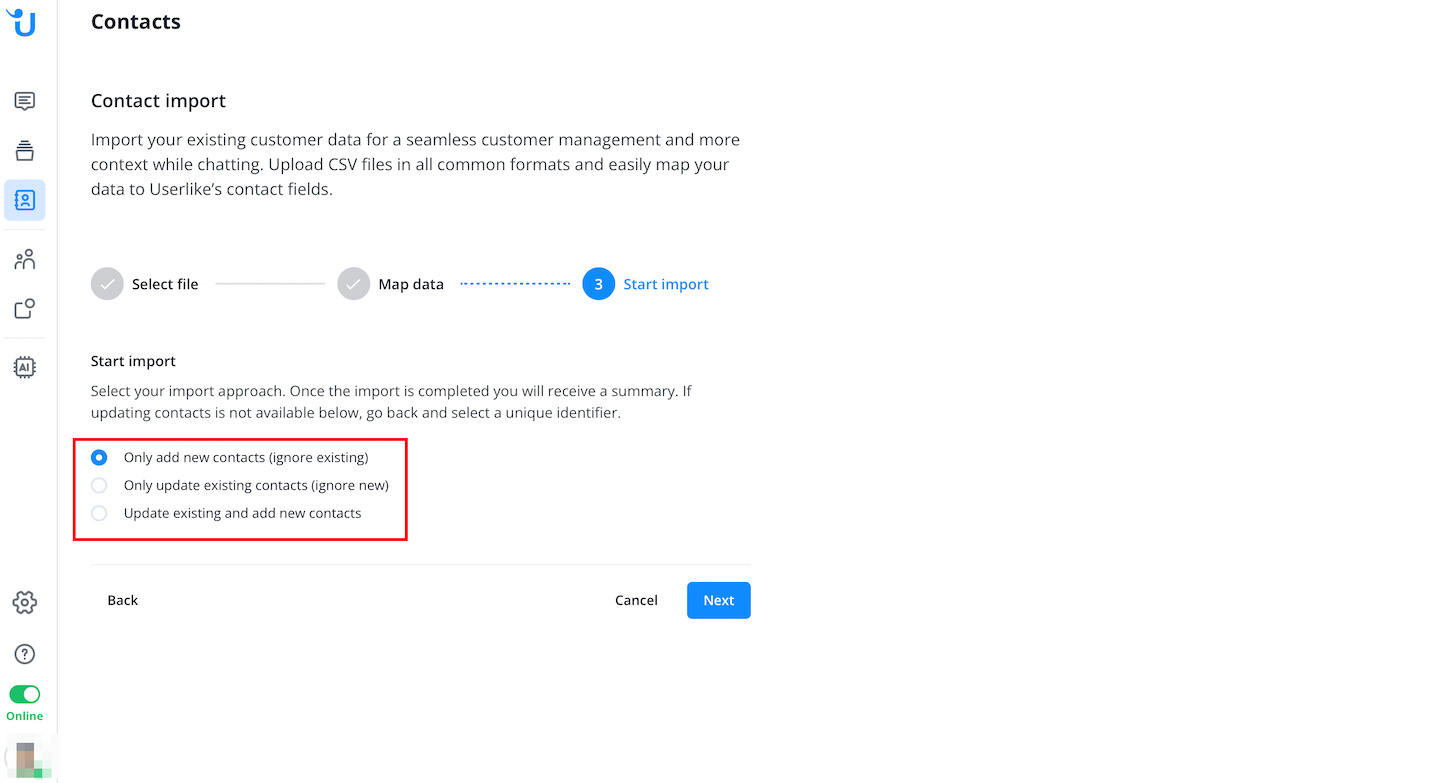
Task: Click the Back button
Action: click(123, 600)
